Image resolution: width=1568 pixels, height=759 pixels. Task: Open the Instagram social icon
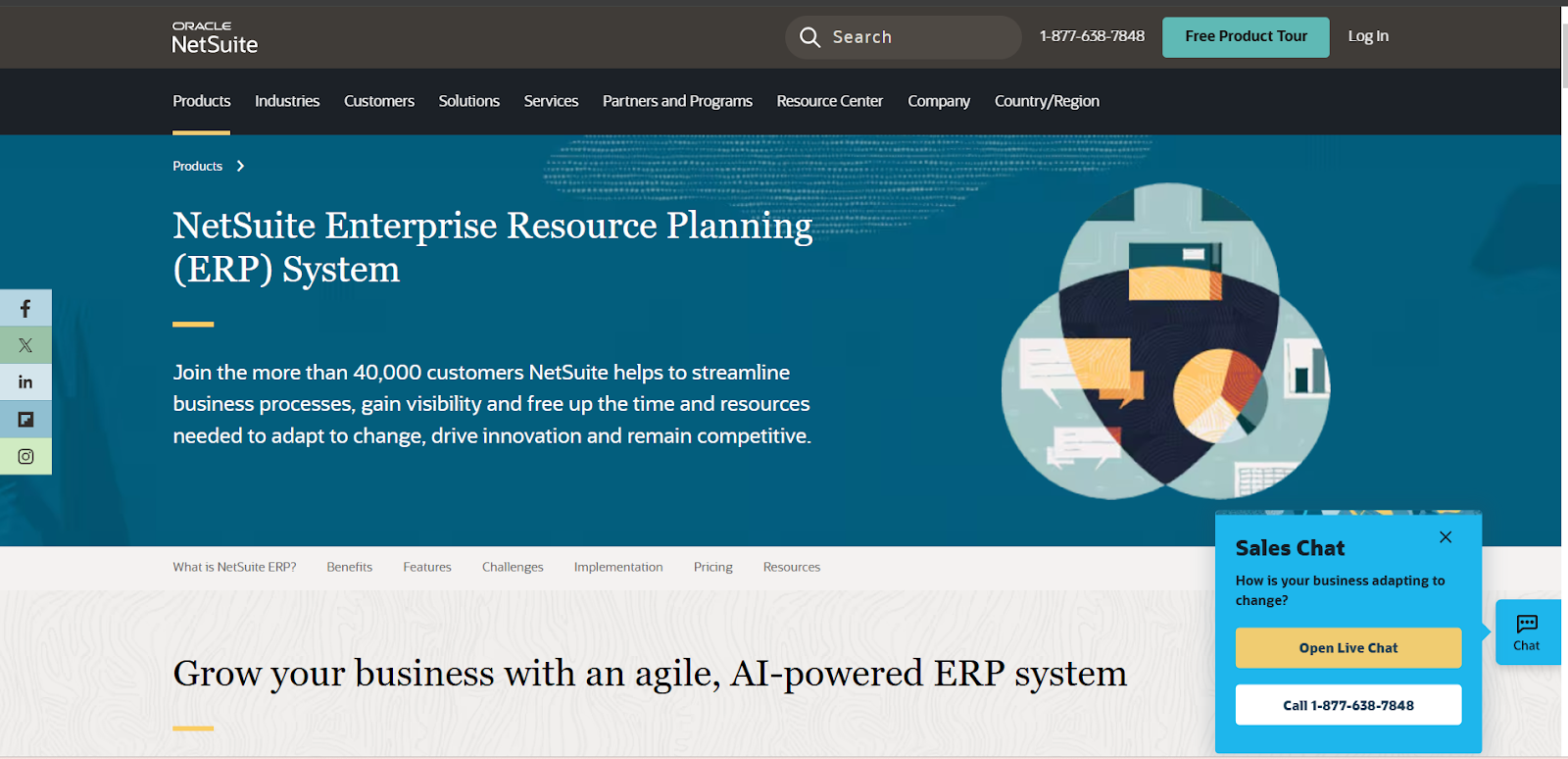(25, 457)
